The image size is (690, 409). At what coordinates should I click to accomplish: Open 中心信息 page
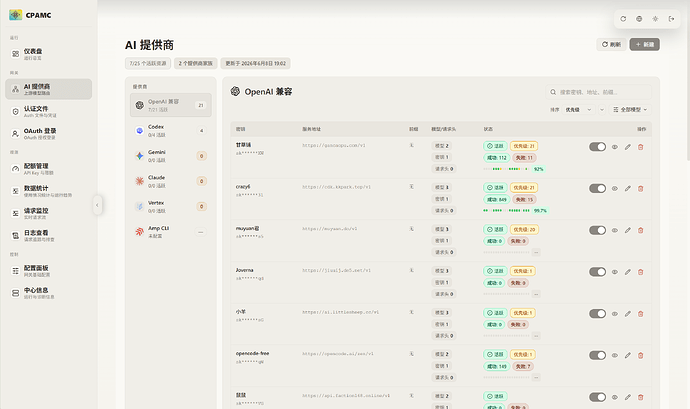coord(48,293)
